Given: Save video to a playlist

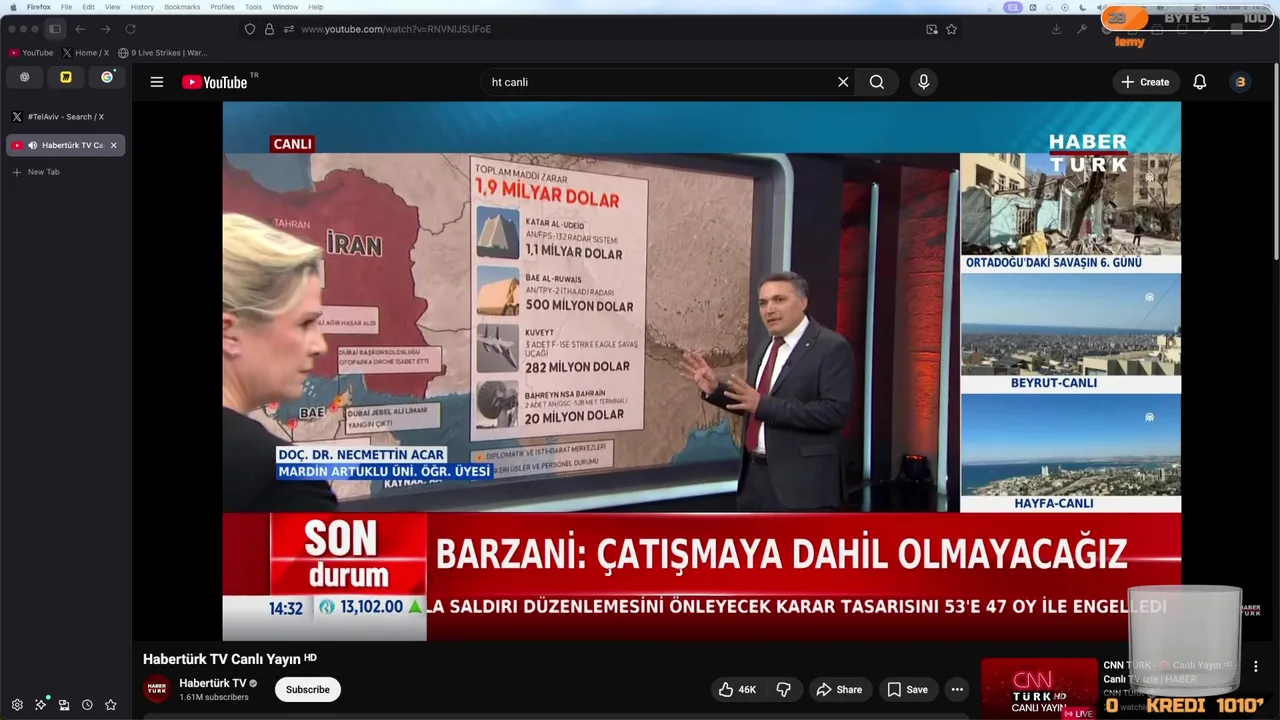Looking at the screenshot, I should pyautogui.click(x=907, y=689).
